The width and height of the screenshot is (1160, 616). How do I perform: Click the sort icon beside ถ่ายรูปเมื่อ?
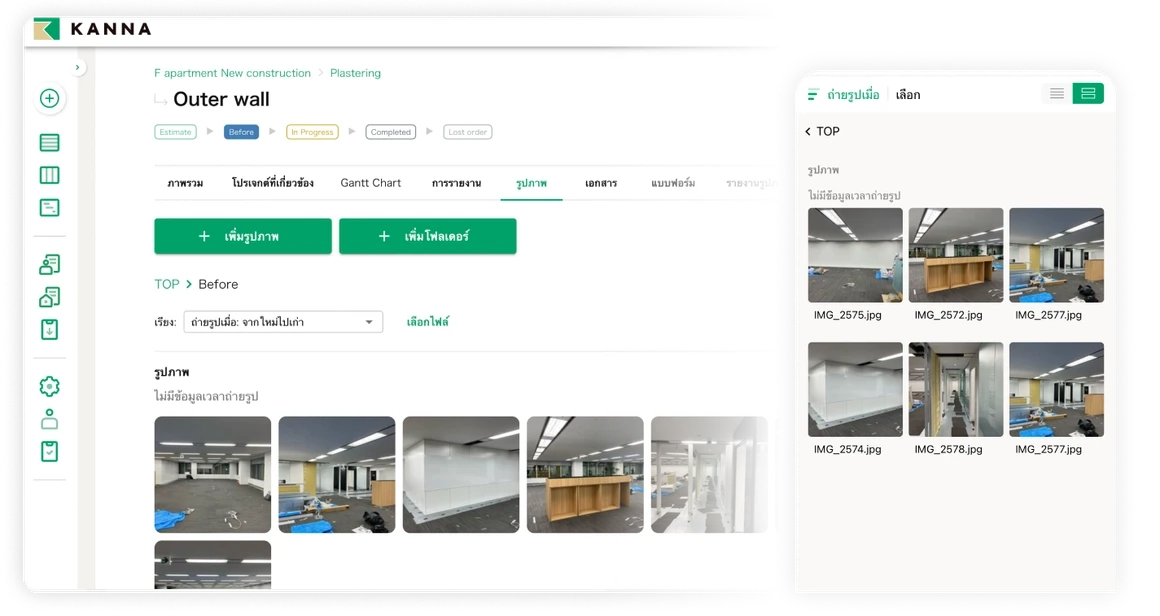tap(813, 95)
